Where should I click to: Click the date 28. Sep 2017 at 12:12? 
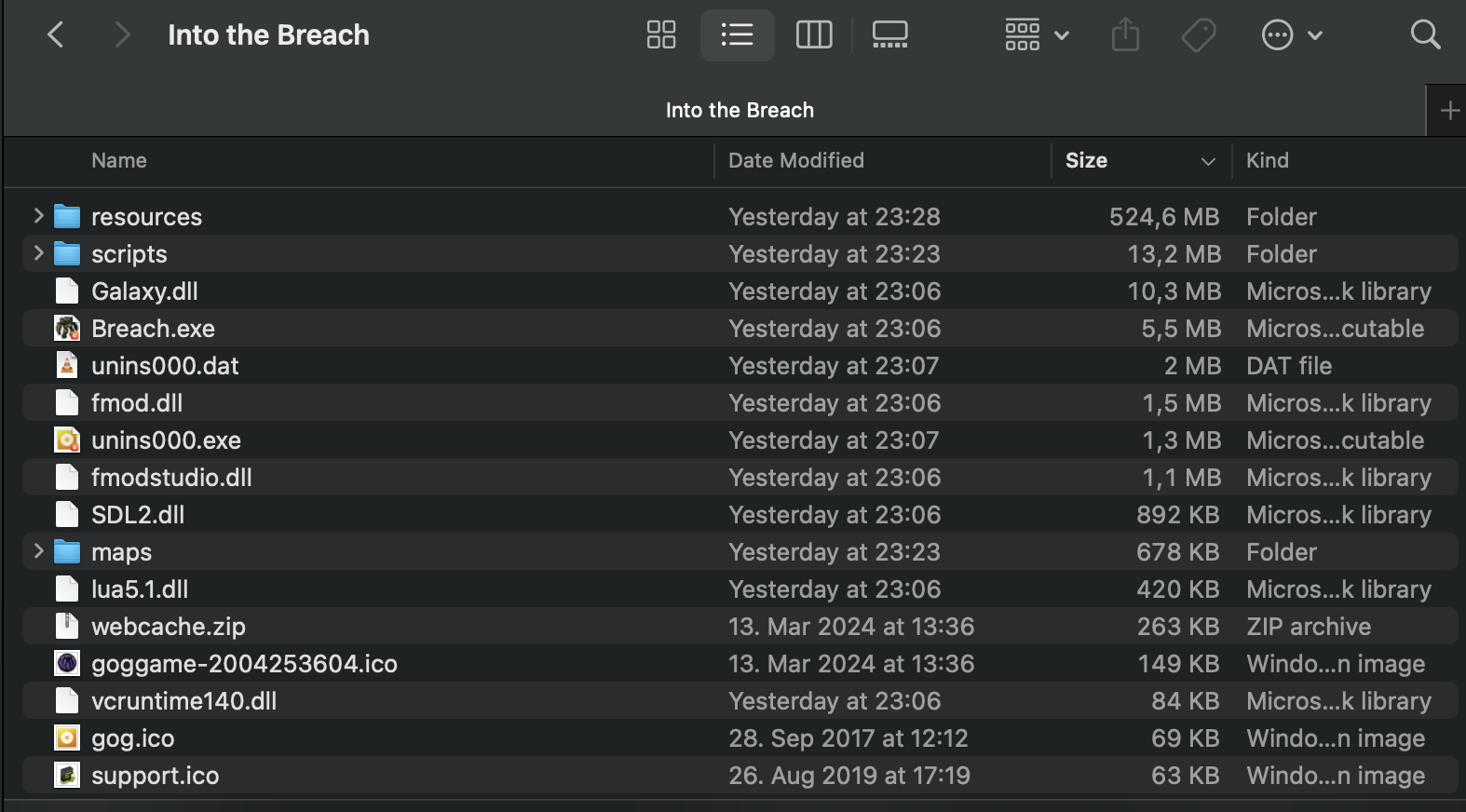pos(848,738)
